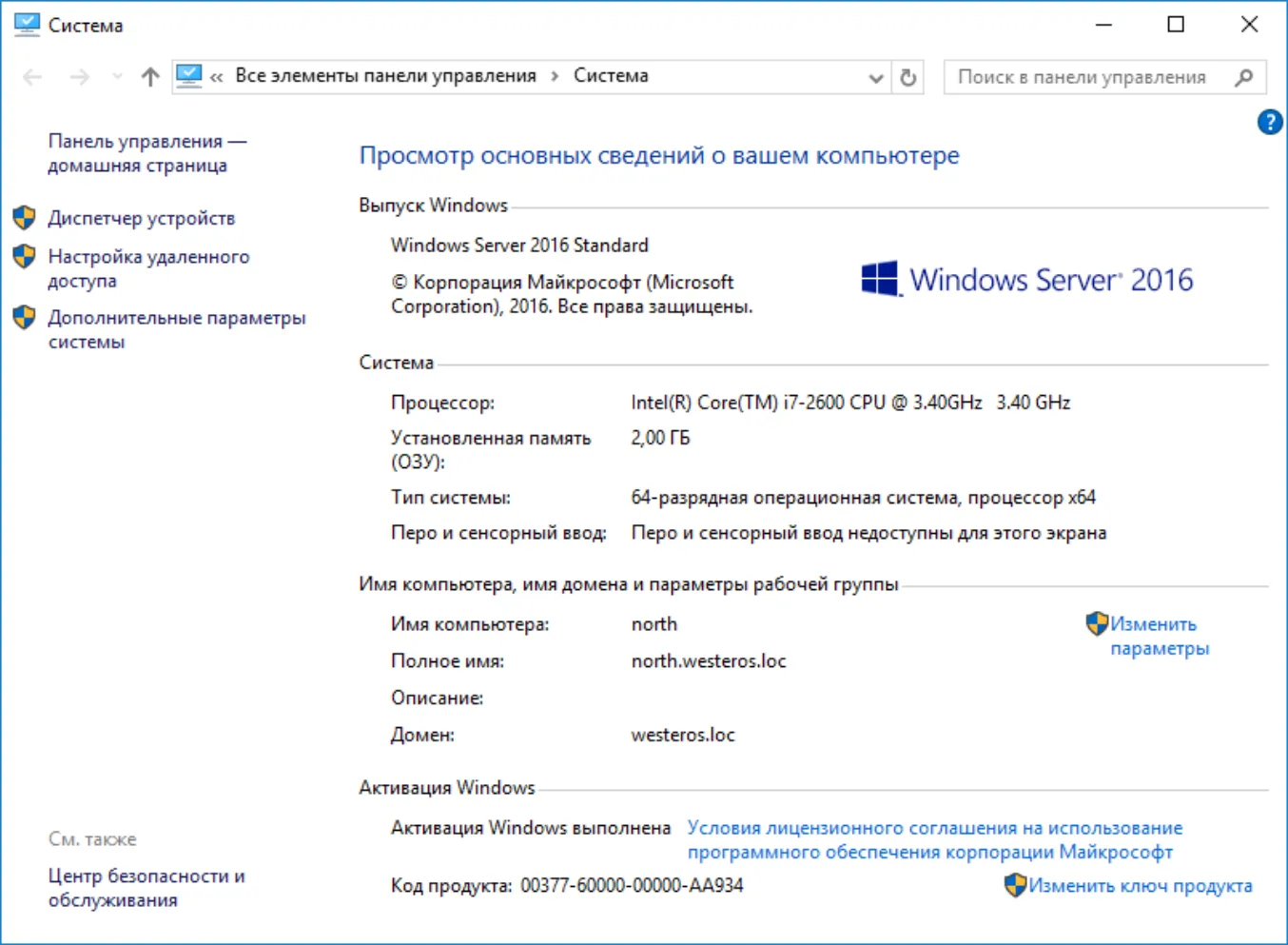Maximize the Система window
Viewport: 1288px width, 945px height.
[x=1176, y=25]
